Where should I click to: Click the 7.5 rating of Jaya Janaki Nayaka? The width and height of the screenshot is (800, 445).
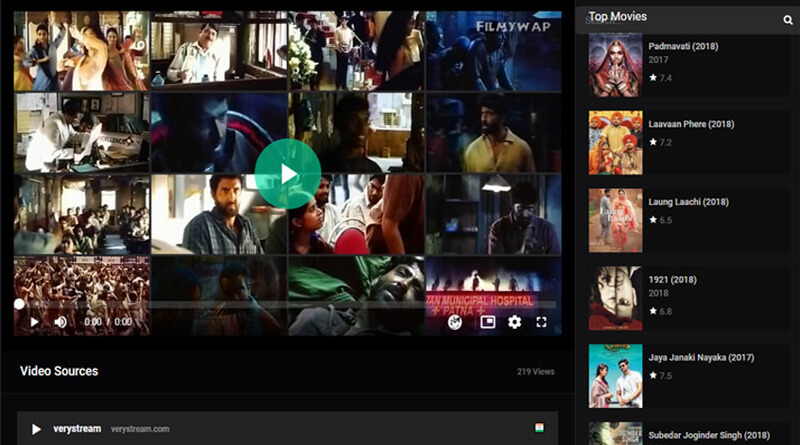660,376
